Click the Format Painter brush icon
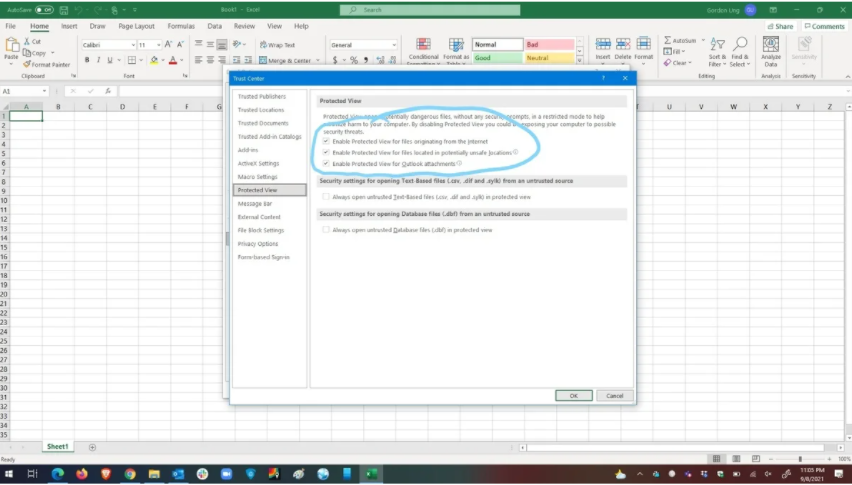The height and width of the screenshot is (485, 852). [25, 64]
